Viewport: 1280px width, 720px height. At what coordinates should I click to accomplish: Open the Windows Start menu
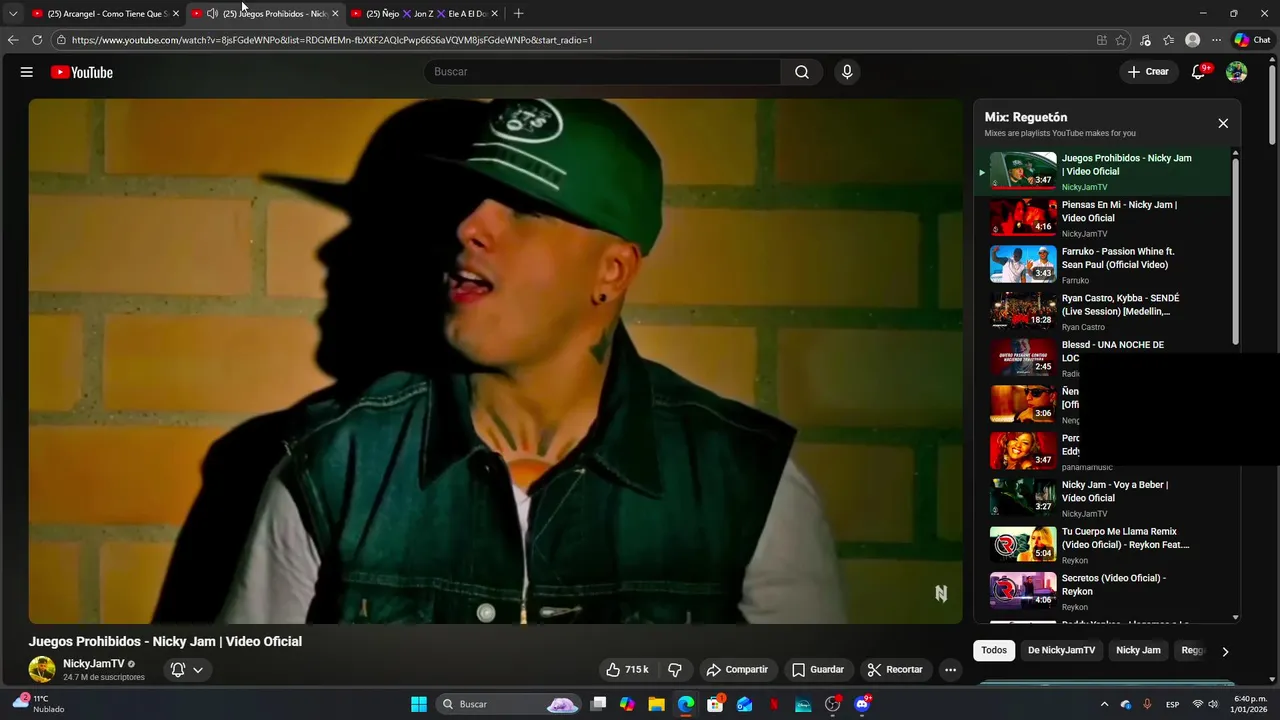(419, 704)
